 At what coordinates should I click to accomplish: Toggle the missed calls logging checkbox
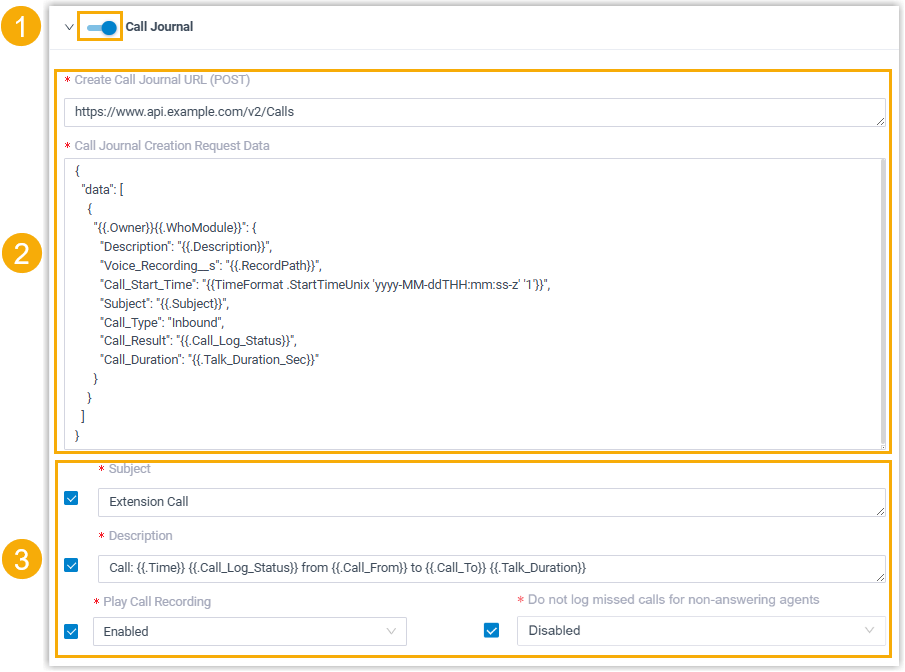[x=491, y=630]
